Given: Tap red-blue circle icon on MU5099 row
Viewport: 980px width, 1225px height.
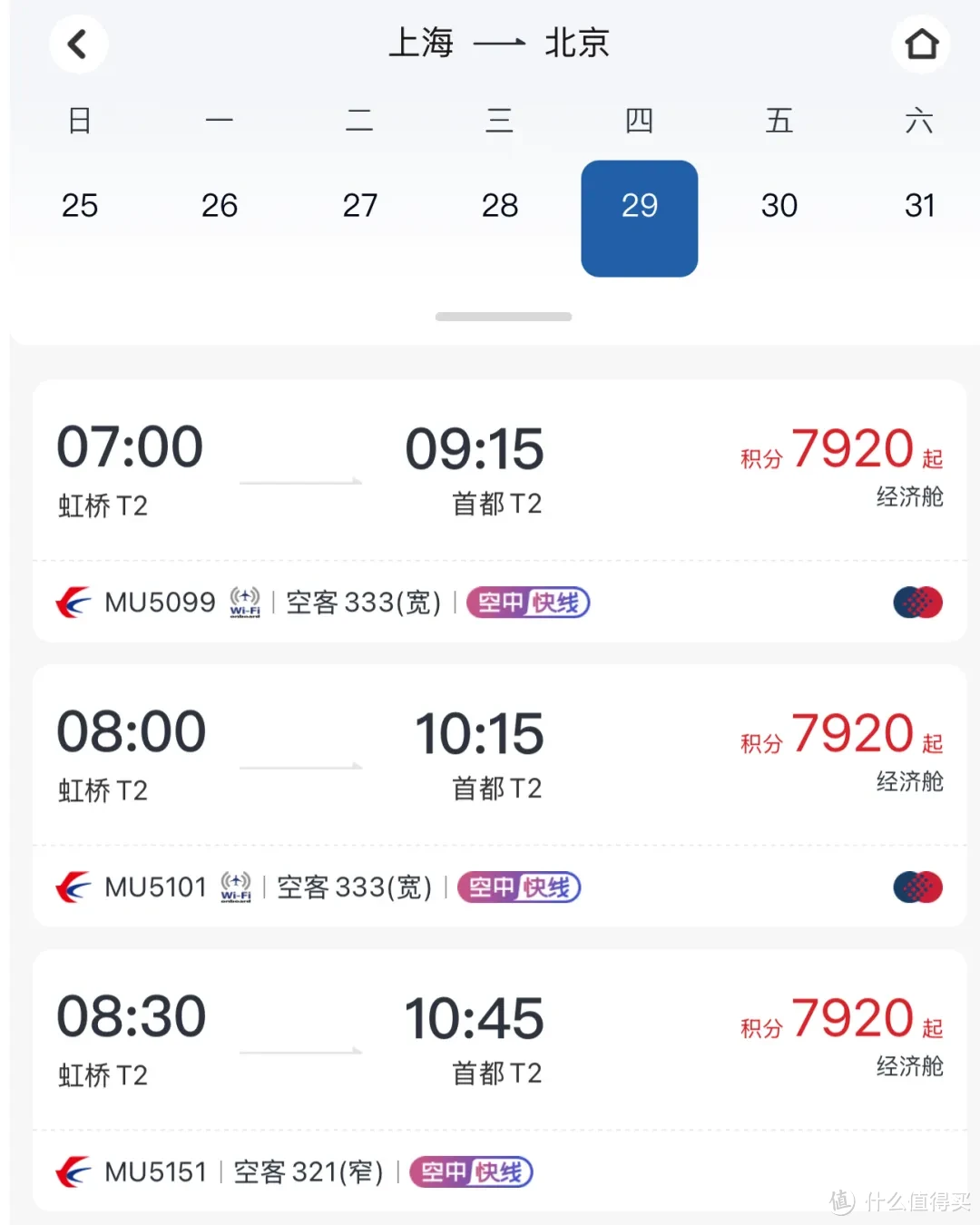Looking at the screenshot, I should click(917, 603).
